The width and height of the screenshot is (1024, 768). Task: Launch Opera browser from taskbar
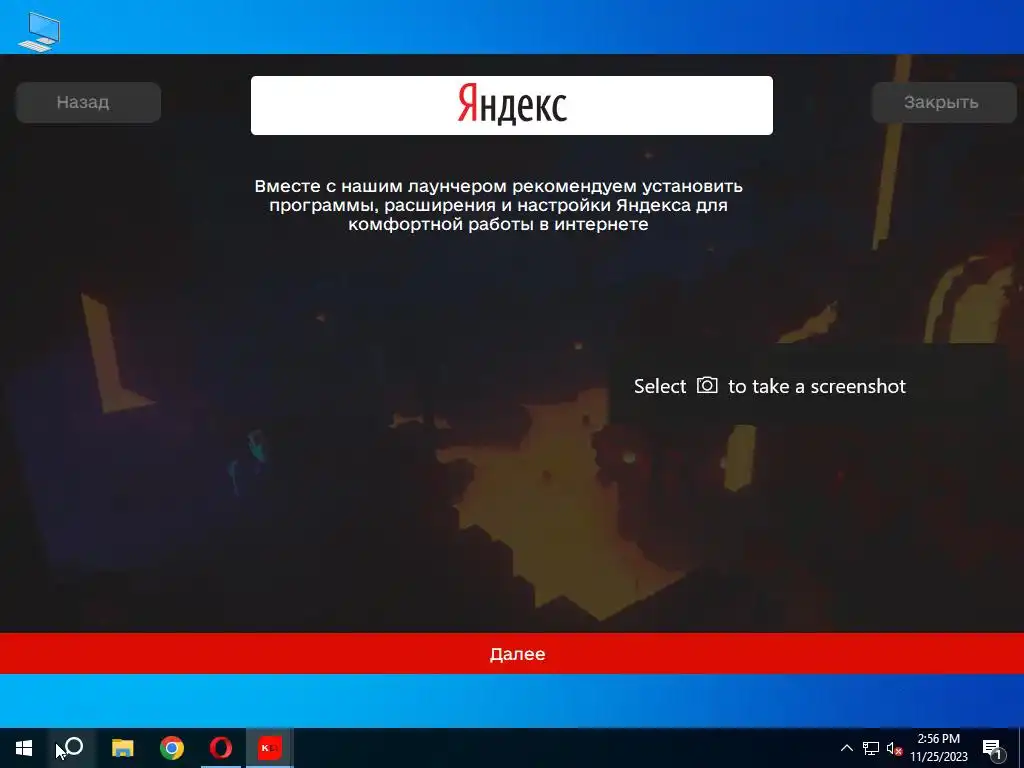click(221, 748)
